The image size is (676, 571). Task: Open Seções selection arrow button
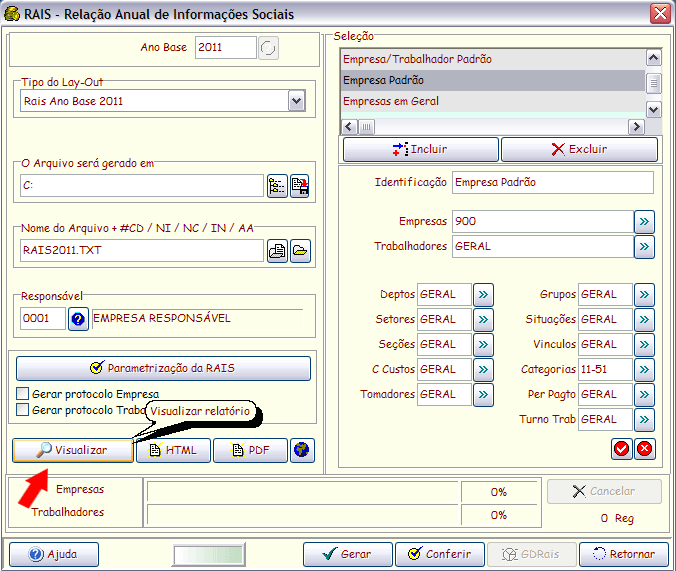[x=483, y=345]
